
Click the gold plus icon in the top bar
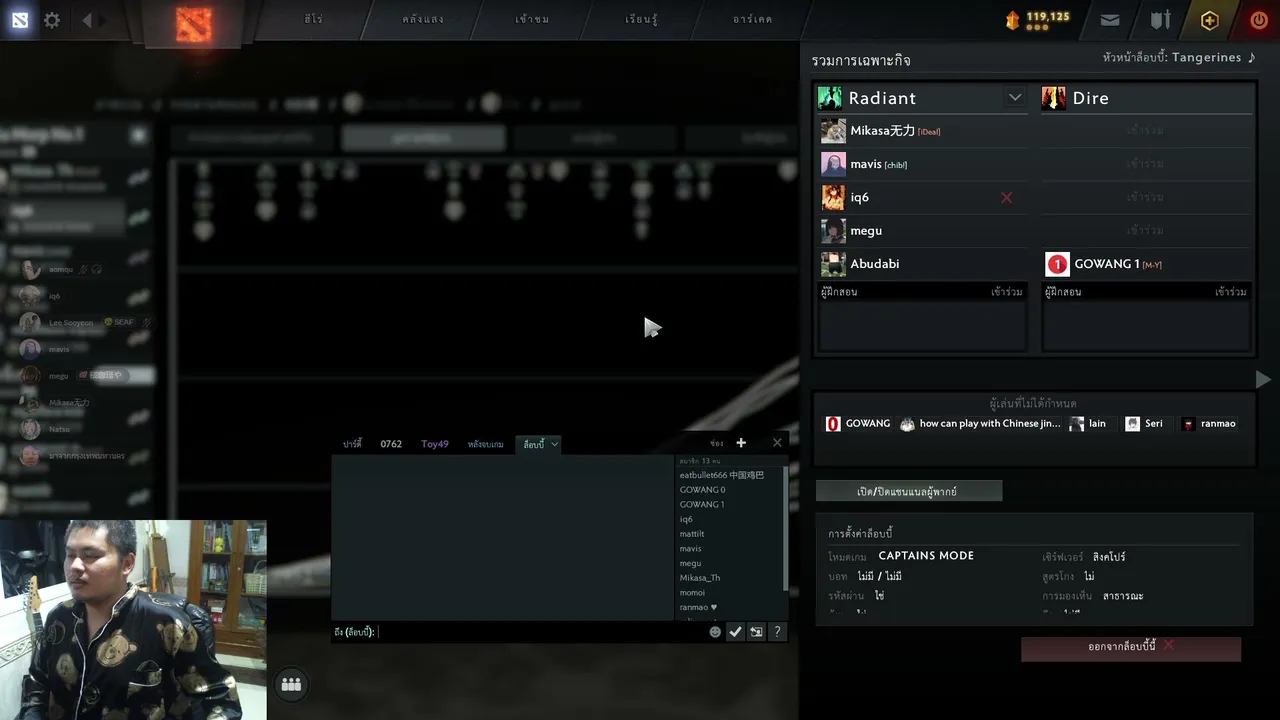coord(1210,20)
